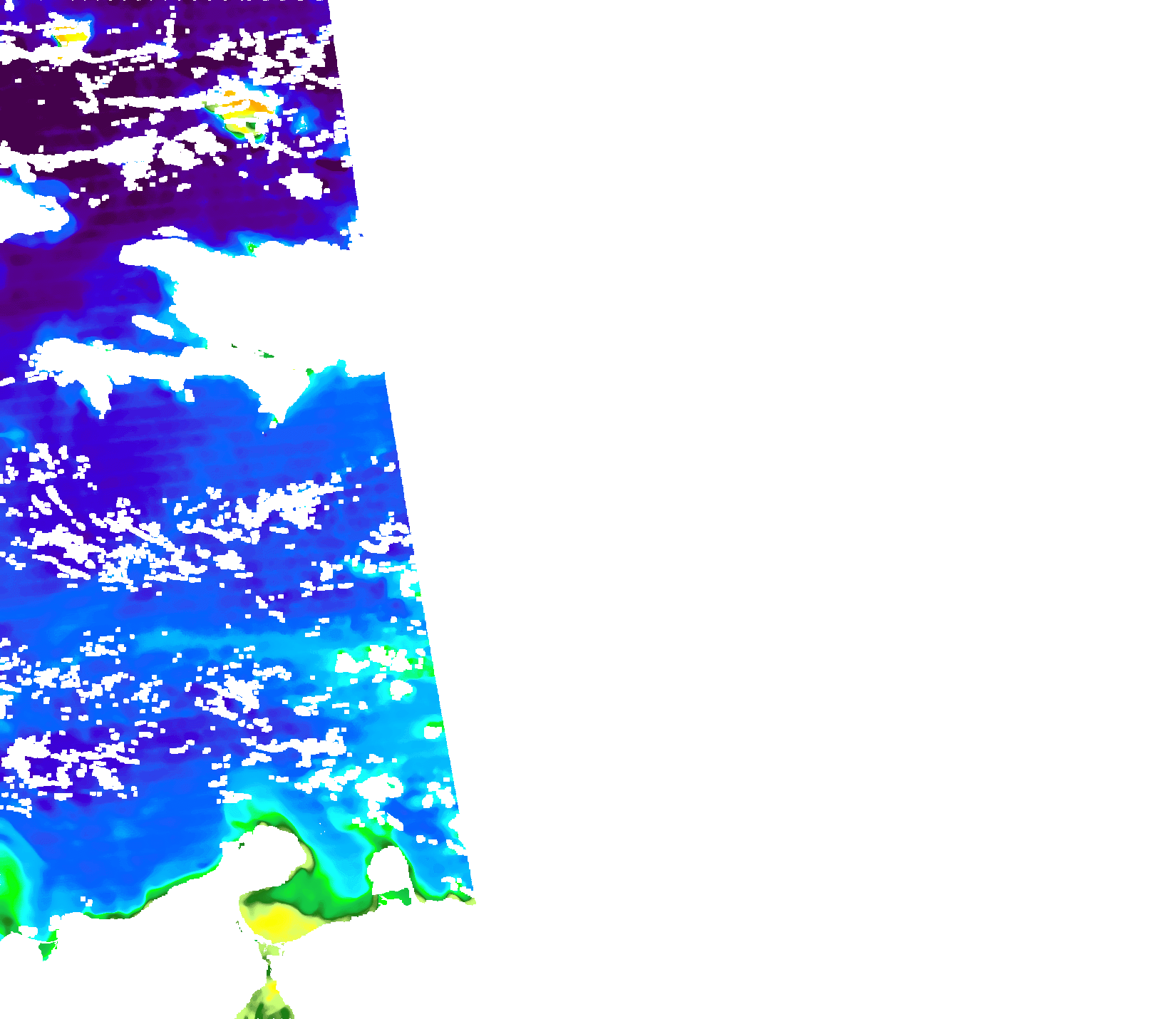Viewport: 1176px width, 1019px height.
Task: Click the orange-yellow patch near the top-left corner
Action: (71, 35)
